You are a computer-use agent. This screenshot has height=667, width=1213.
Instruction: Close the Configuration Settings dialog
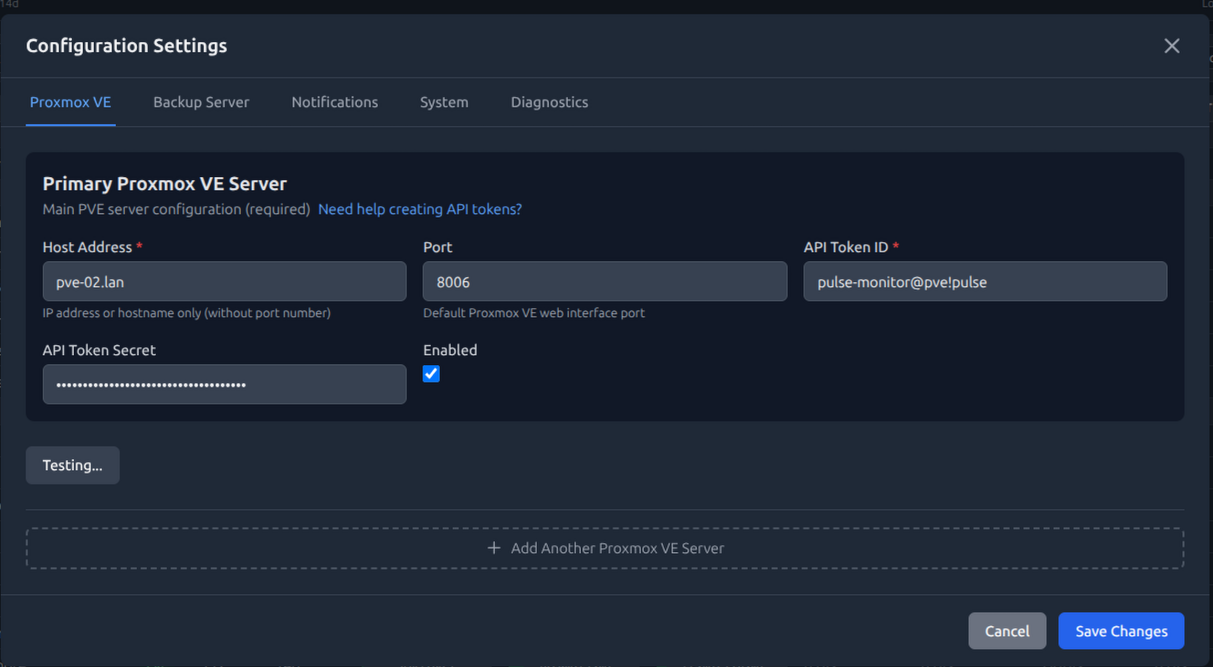[x=1171, y=46]
